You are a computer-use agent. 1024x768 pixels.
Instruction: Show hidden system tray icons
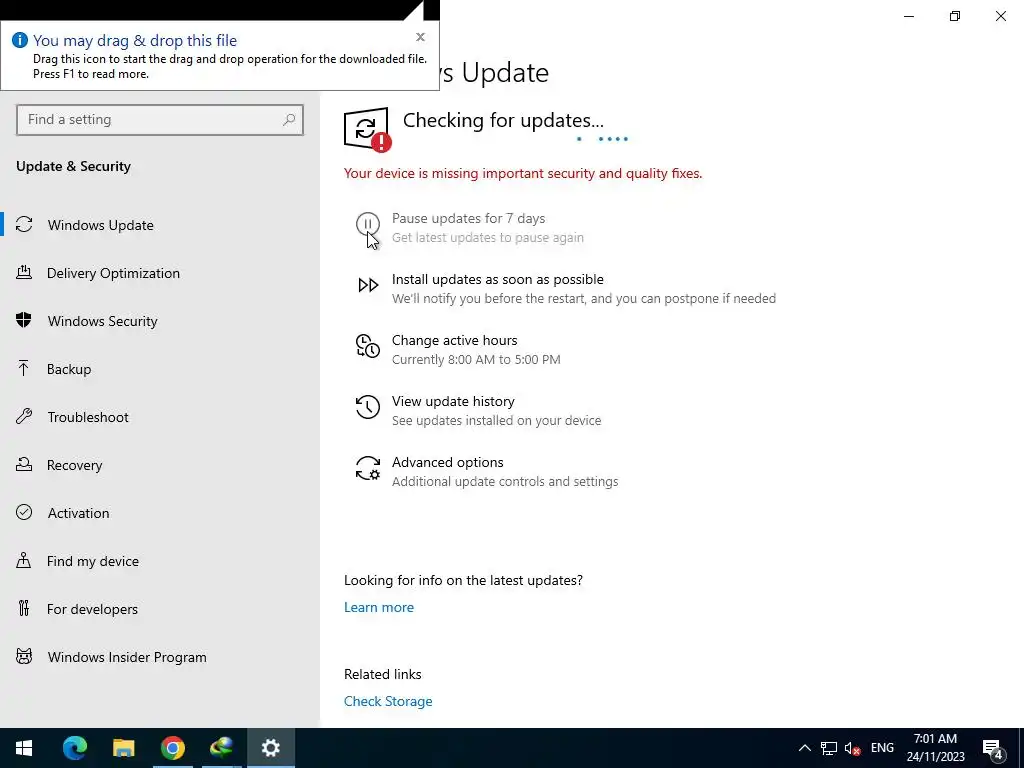(805, 748)
